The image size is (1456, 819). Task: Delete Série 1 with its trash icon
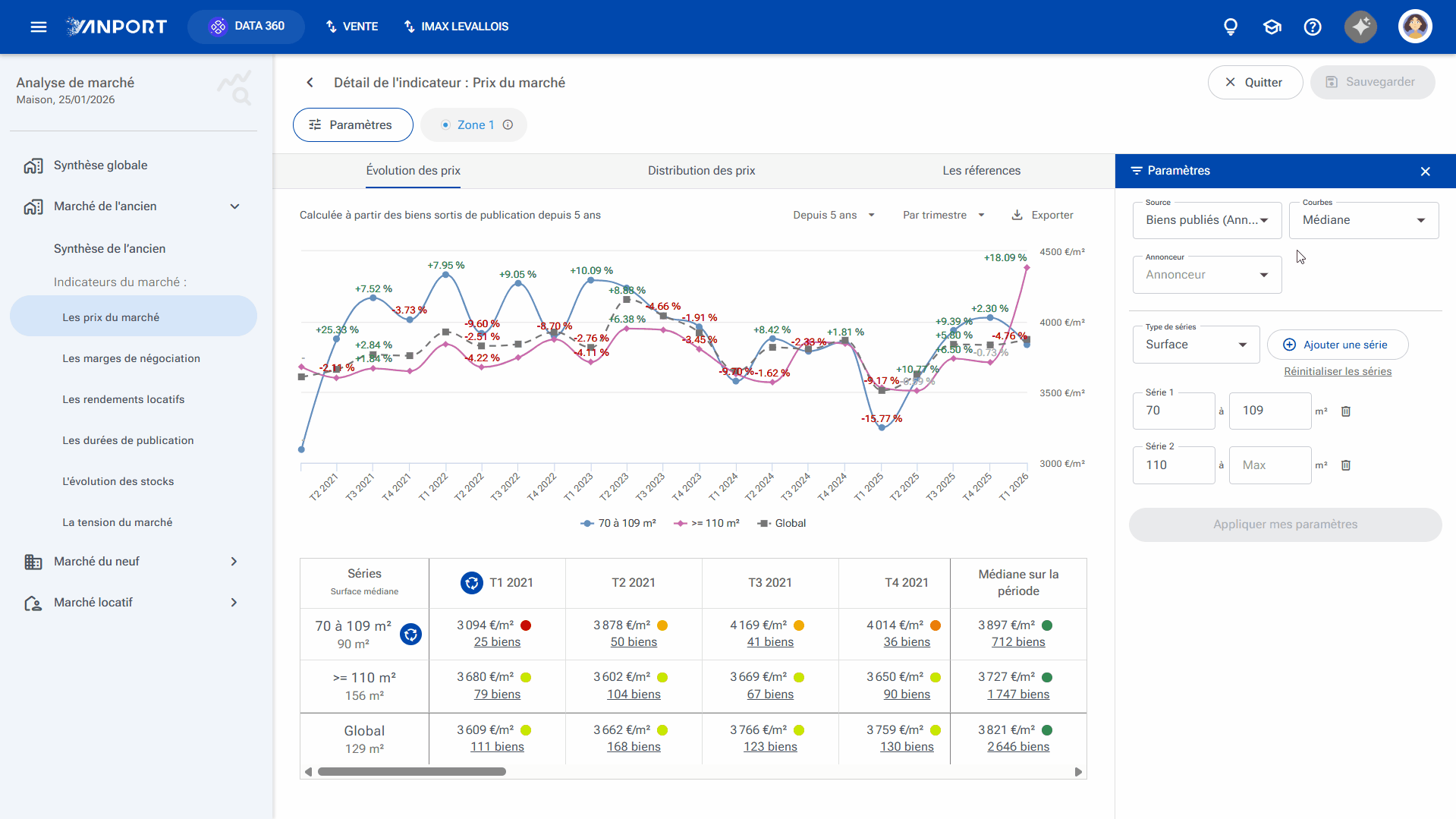[1346, 411]
